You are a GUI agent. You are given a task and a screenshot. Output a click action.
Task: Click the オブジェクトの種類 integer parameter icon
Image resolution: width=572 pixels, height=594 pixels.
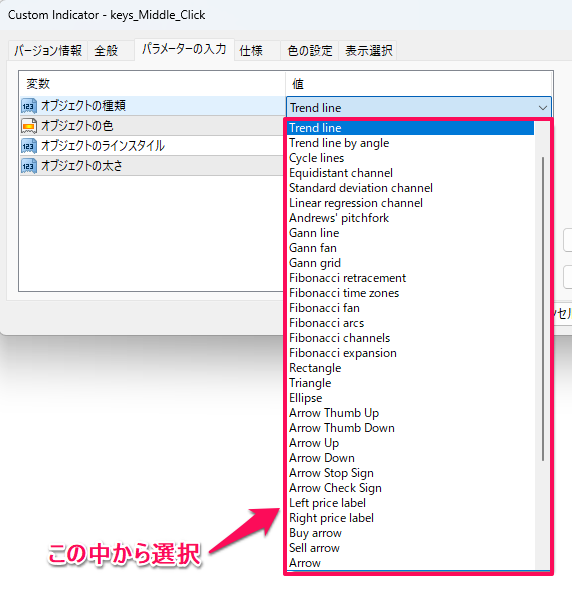click(x=29, y=106)
